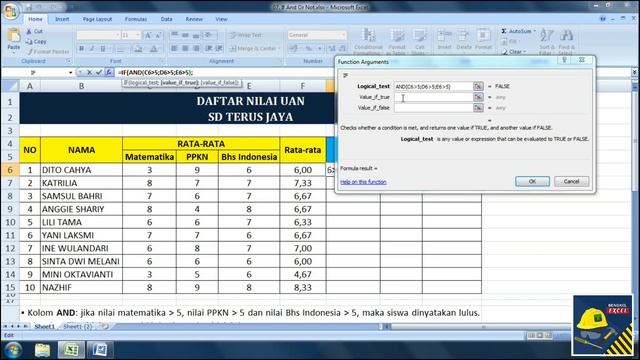This screenshot has height=360, width=640.
Task: Open Cell Styles gallery
Action: pos(419,41)
